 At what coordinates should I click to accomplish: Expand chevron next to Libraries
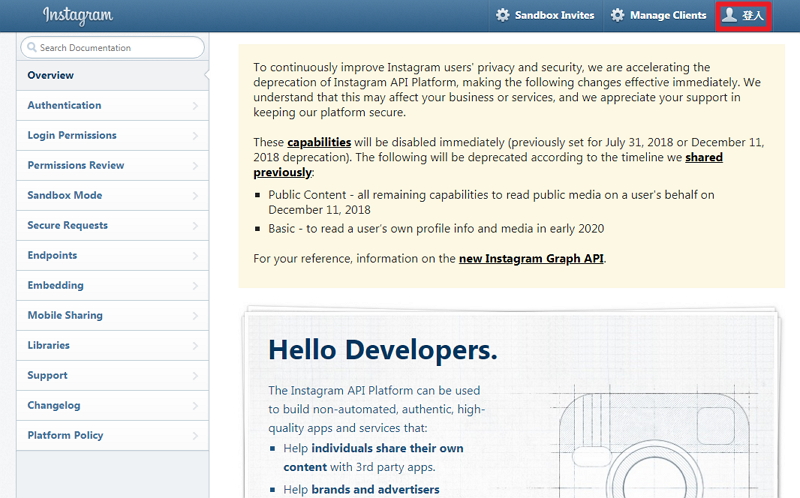[x=195, y=346]
